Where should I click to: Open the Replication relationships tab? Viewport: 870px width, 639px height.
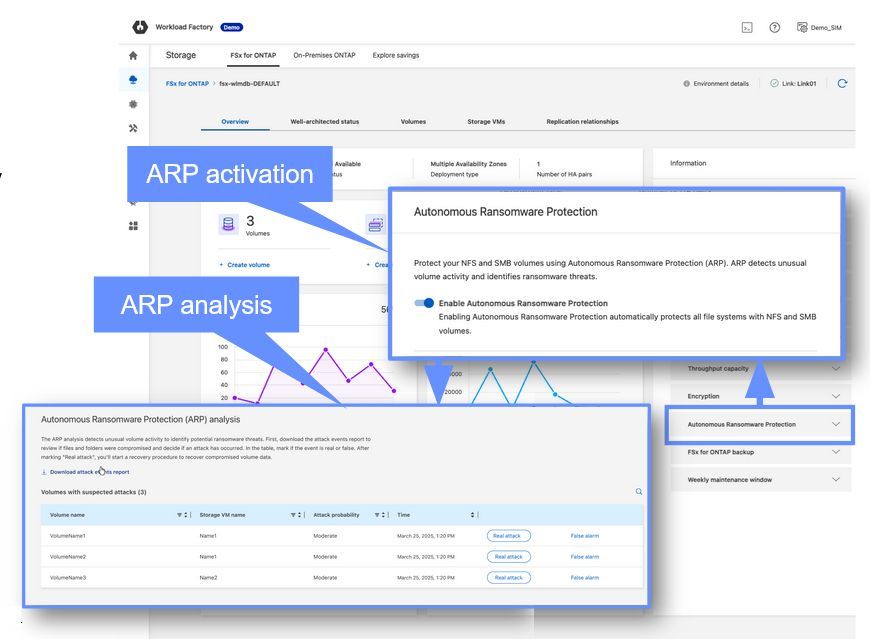(583, 121)
